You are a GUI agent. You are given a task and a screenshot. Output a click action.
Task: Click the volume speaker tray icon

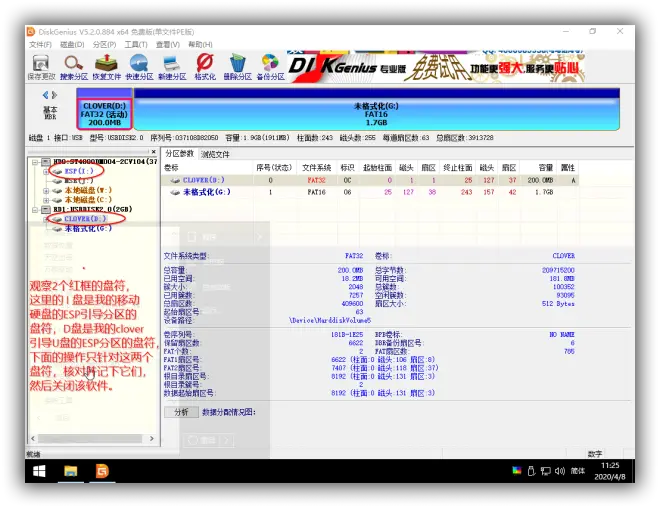(560, 471)
